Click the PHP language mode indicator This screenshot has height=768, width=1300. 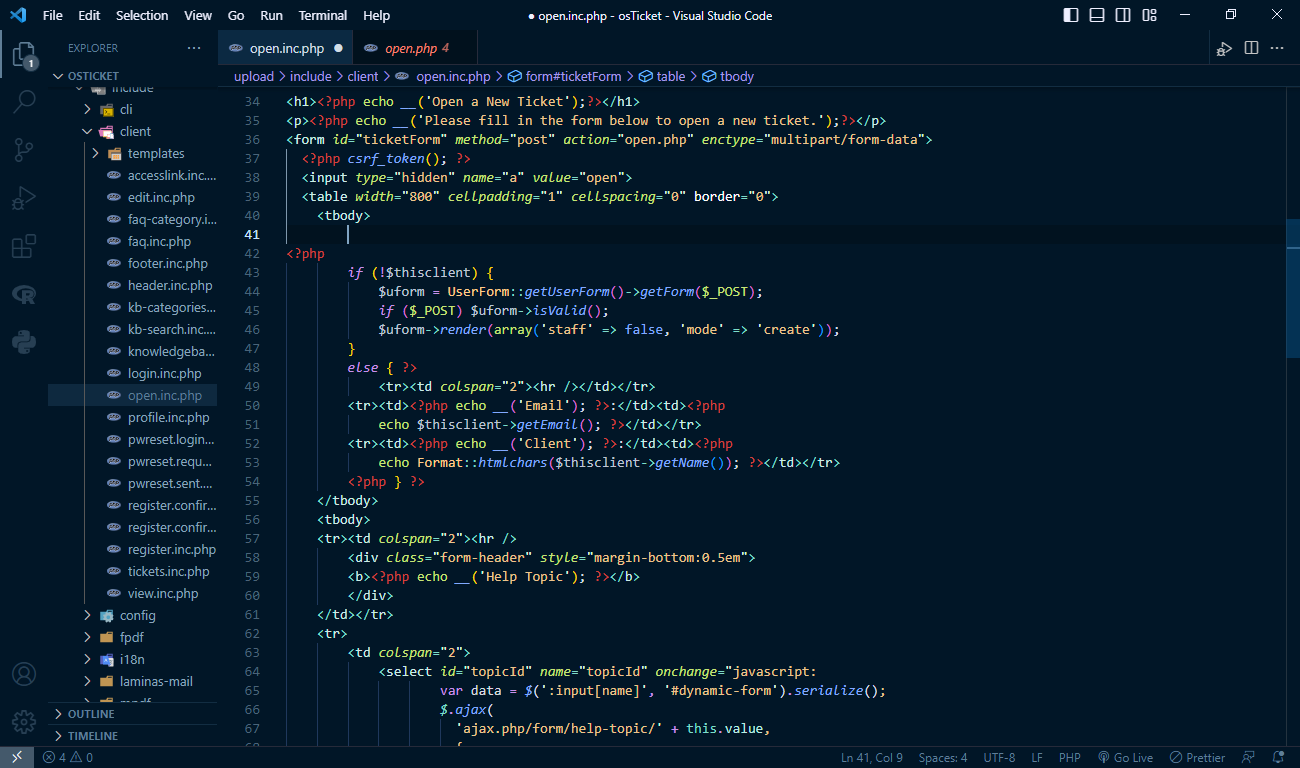coord(1069,757)
